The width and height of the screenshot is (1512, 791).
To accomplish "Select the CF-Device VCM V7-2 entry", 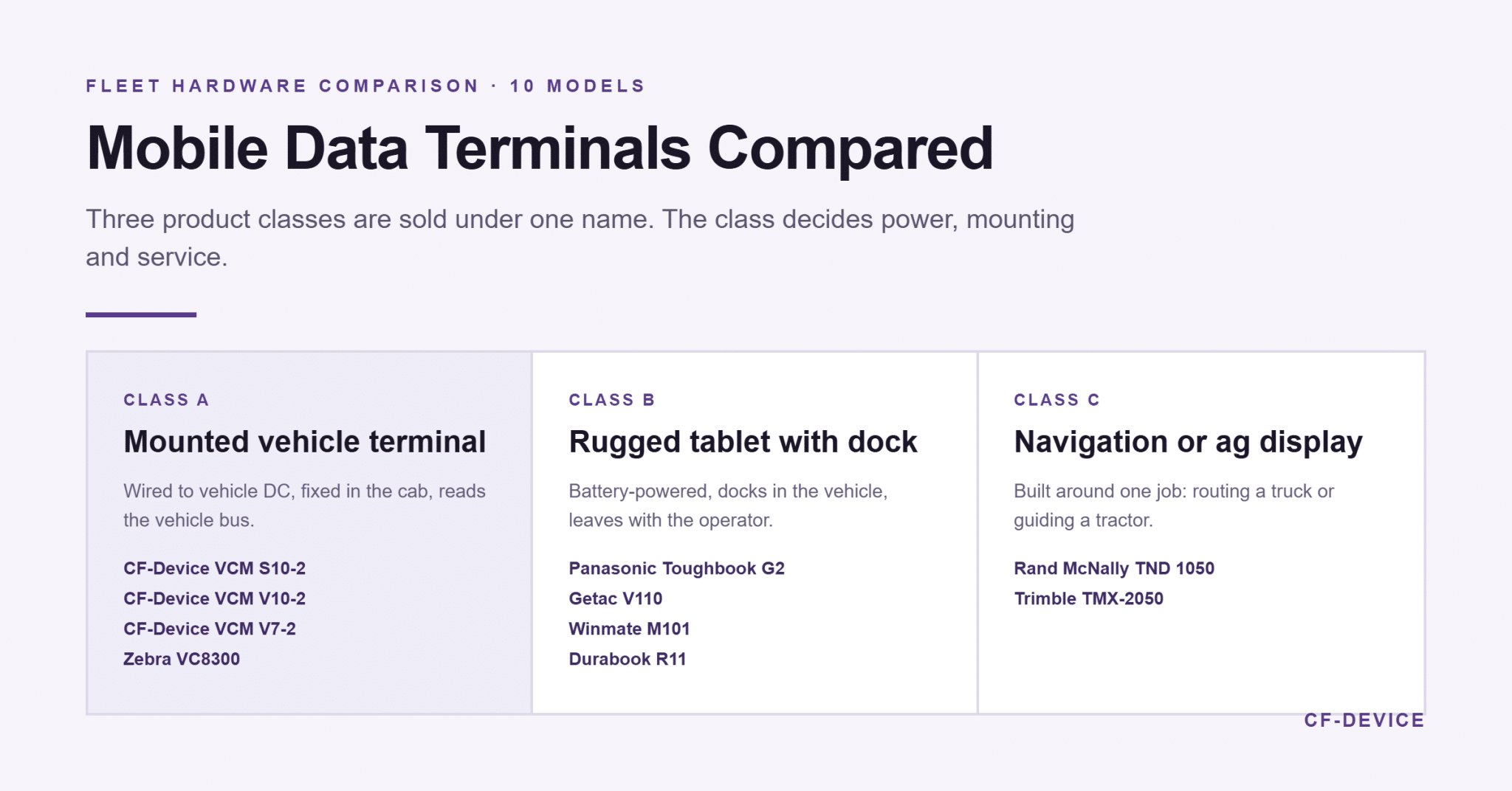I will coord(210,629).
